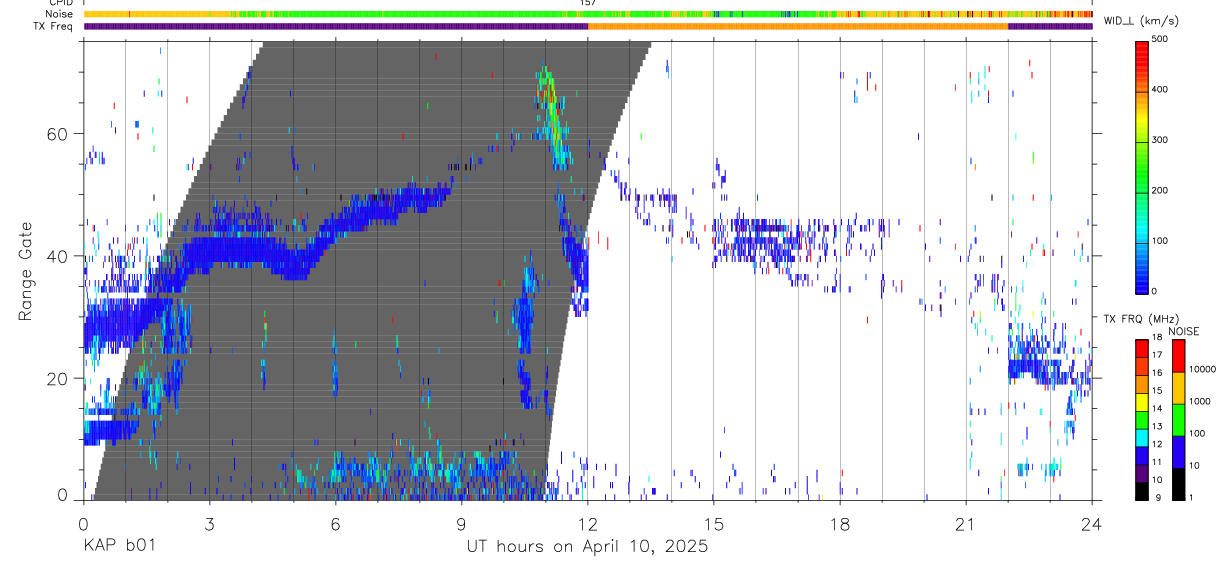This screenshot has height=567, width=1228.
Task: Click the 10000 label on NOISE legend
Action: 1202,370
